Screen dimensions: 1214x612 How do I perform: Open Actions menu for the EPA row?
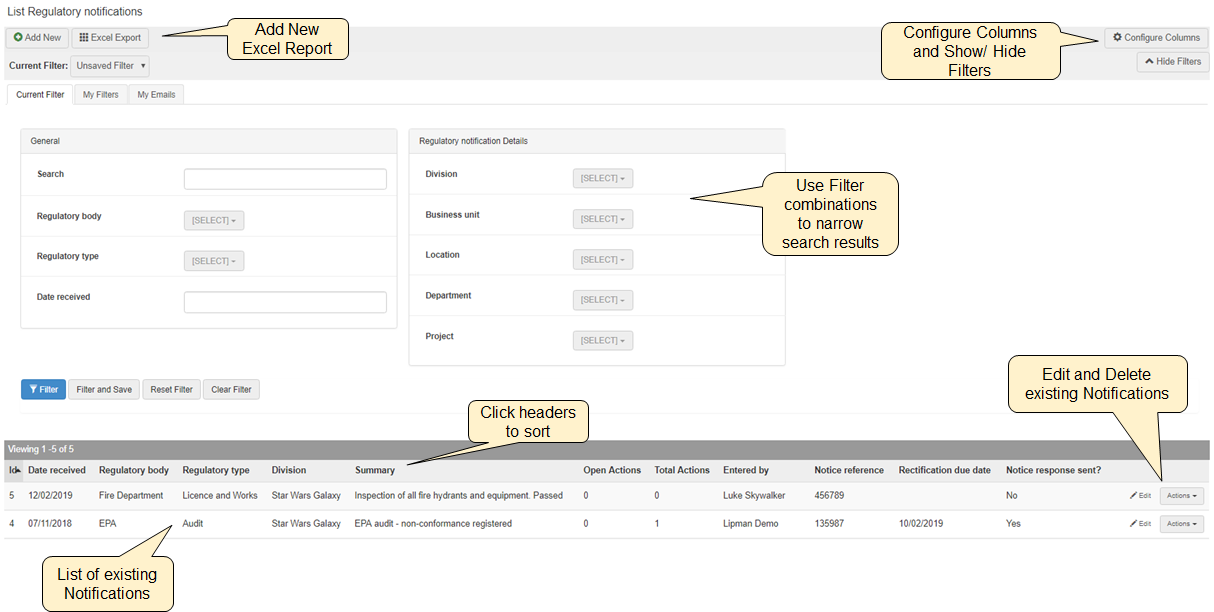1181,524
